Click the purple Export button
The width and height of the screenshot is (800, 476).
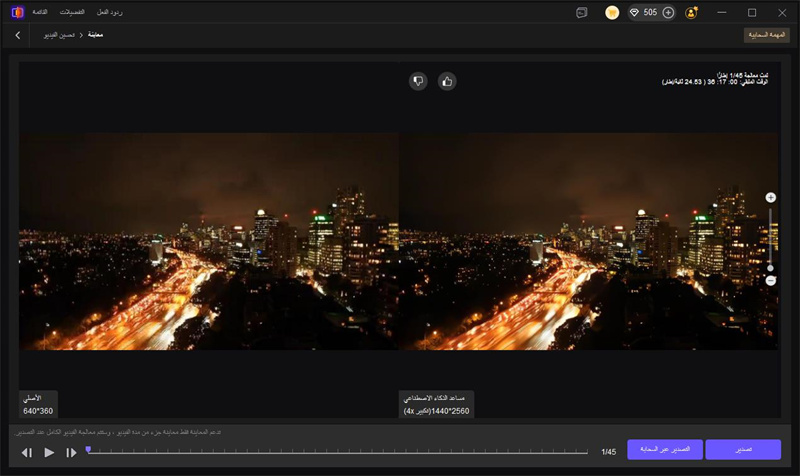point(742,450)
